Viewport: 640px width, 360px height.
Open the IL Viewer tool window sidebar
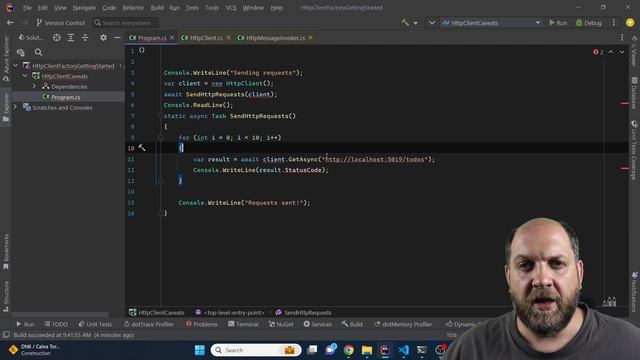[x=634, y=51]
